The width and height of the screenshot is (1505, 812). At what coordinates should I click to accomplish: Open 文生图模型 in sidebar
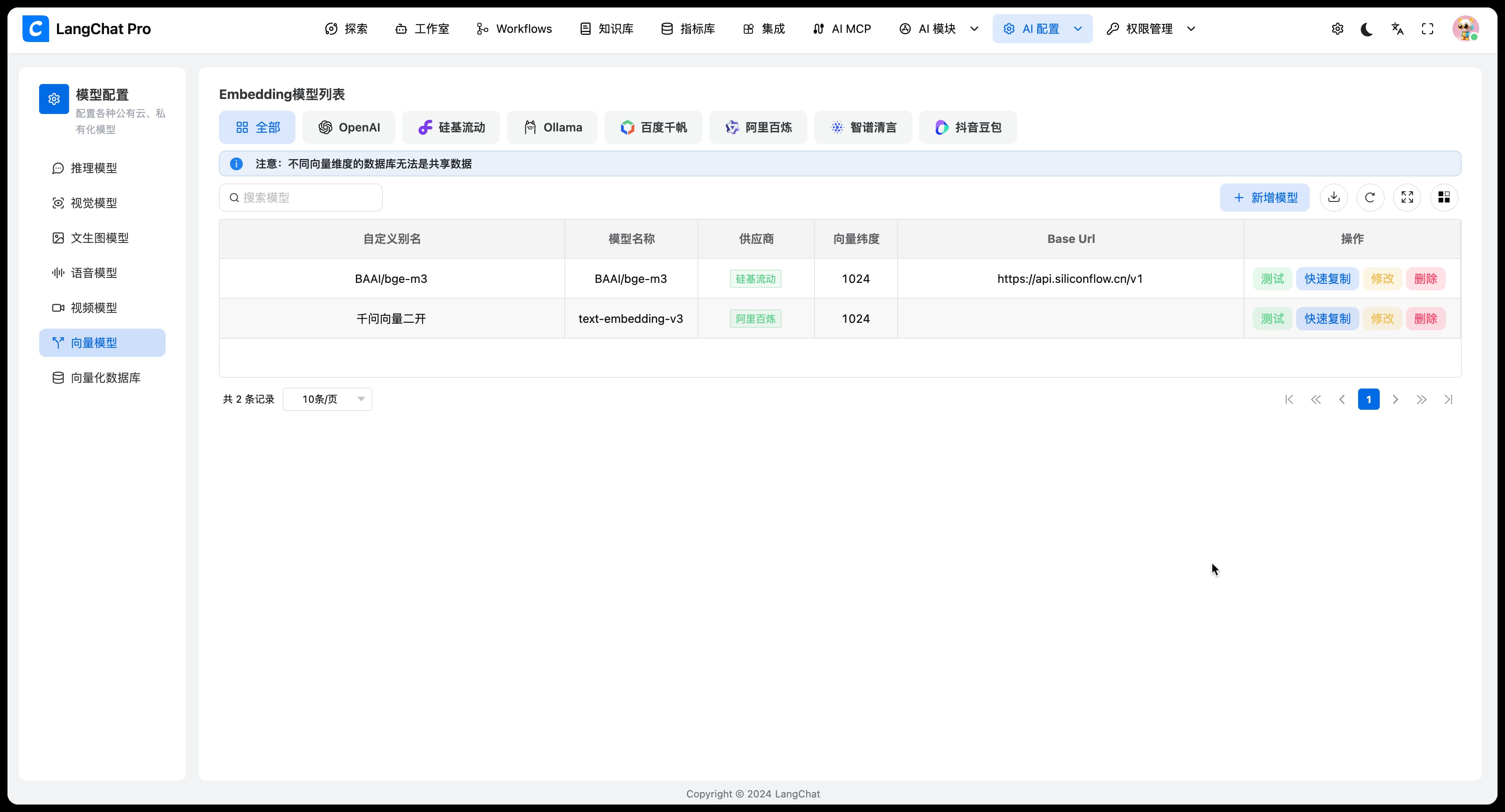(102, 238)
